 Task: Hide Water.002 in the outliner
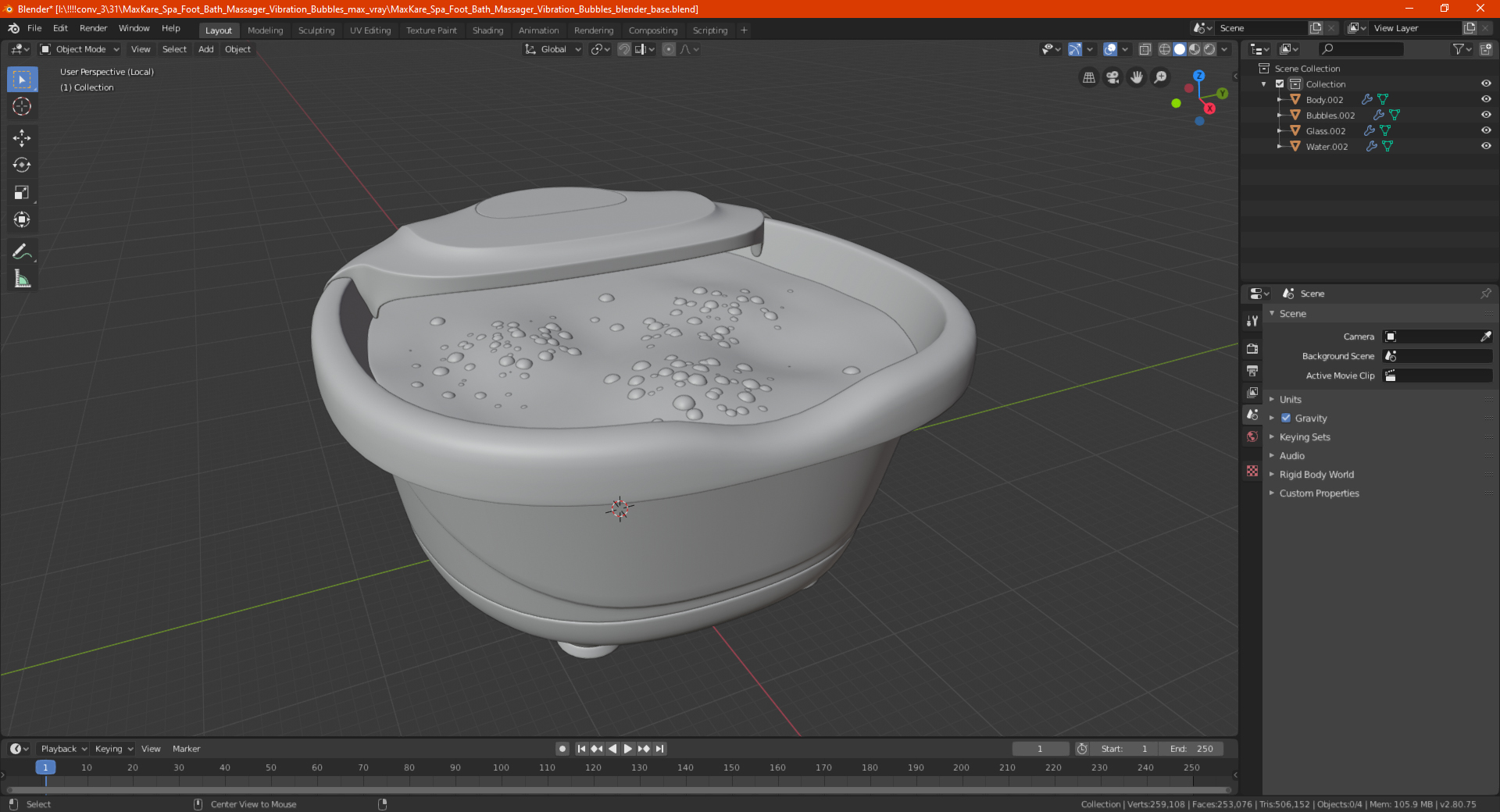pos(1486,146)
